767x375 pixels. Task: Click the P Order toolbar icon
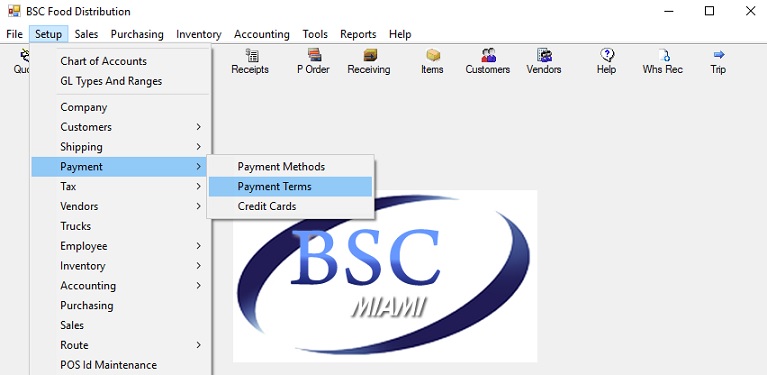(x=314, y=55)
